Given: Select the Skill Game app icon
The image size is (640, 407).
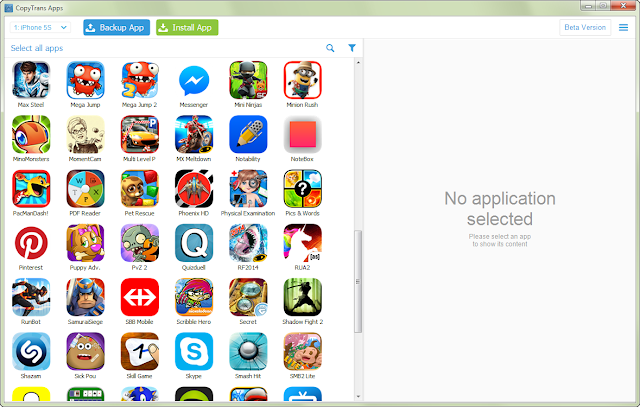Looking at the screenshot, I should point(140,351).
